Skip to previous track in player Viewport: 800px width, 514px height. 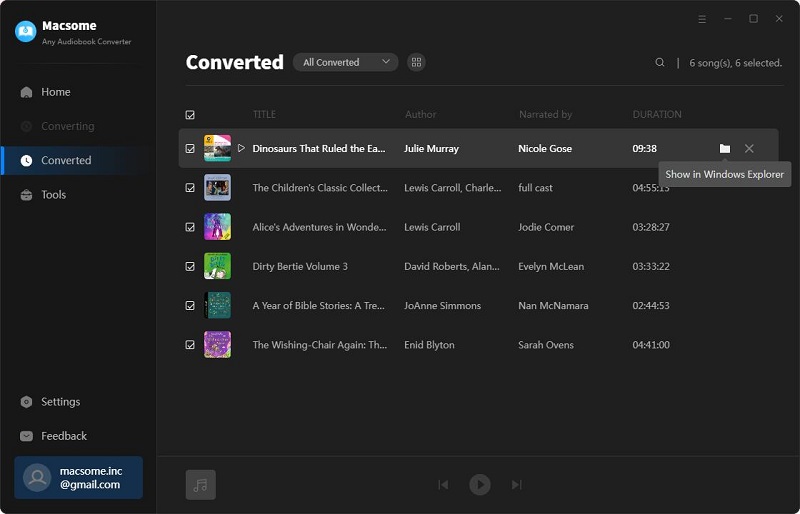tap(443, 484)
